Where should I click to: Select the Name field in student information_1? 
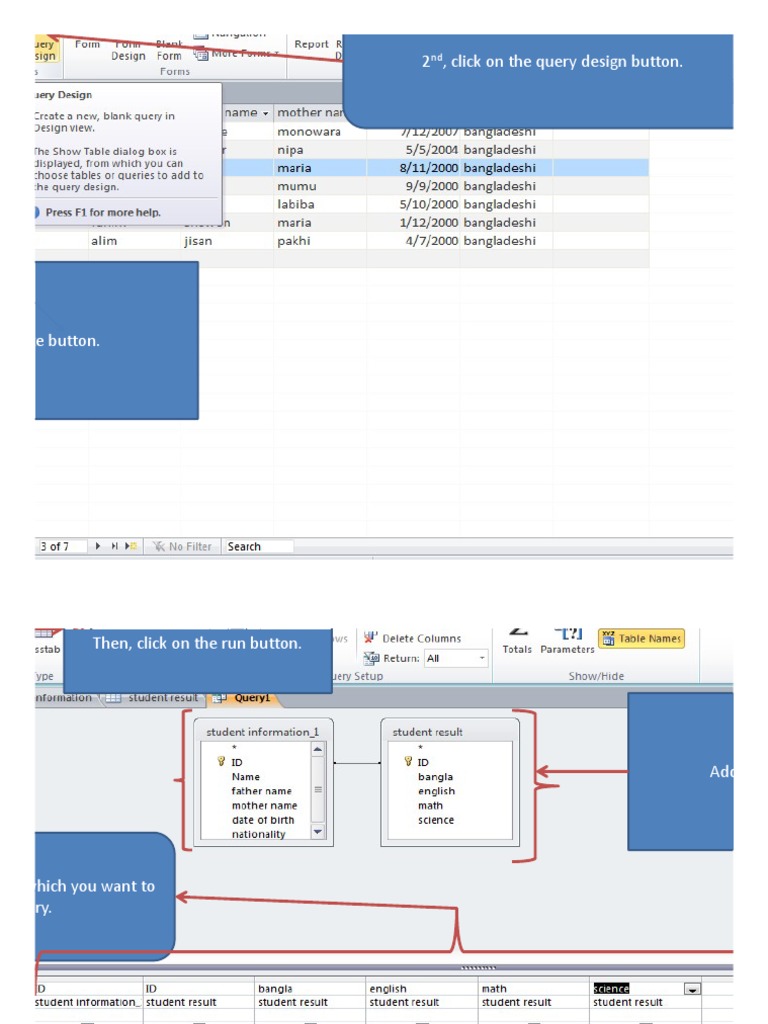click(246, 776)
